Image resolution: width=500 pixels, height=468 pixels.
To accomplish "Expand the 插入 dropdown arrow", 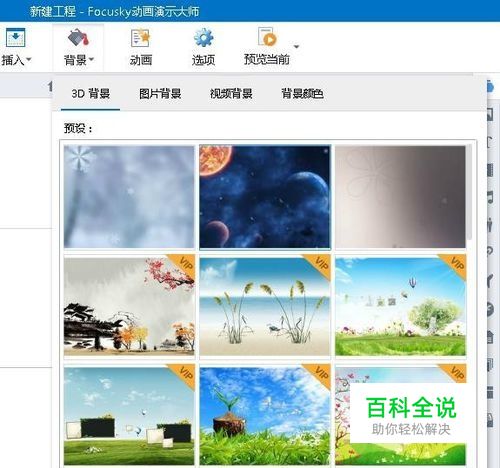I will point(29,60).
